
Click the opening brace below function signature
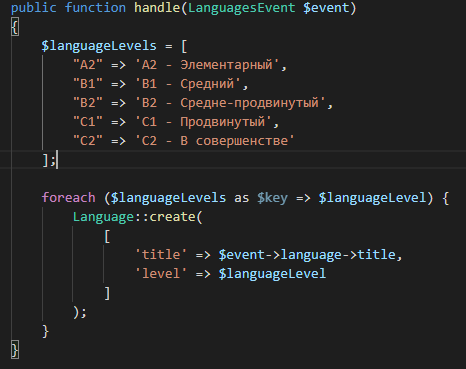[15, 27]
